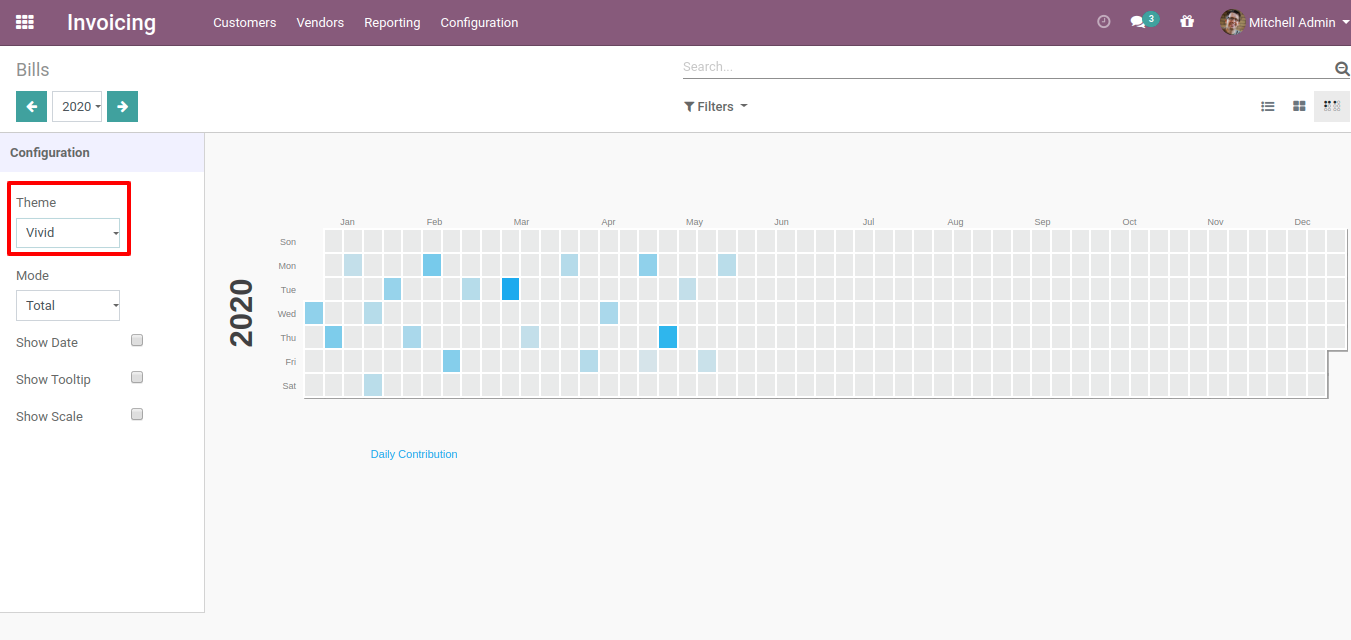Enable the Show Tooltip checkbox

click(137, 378)
